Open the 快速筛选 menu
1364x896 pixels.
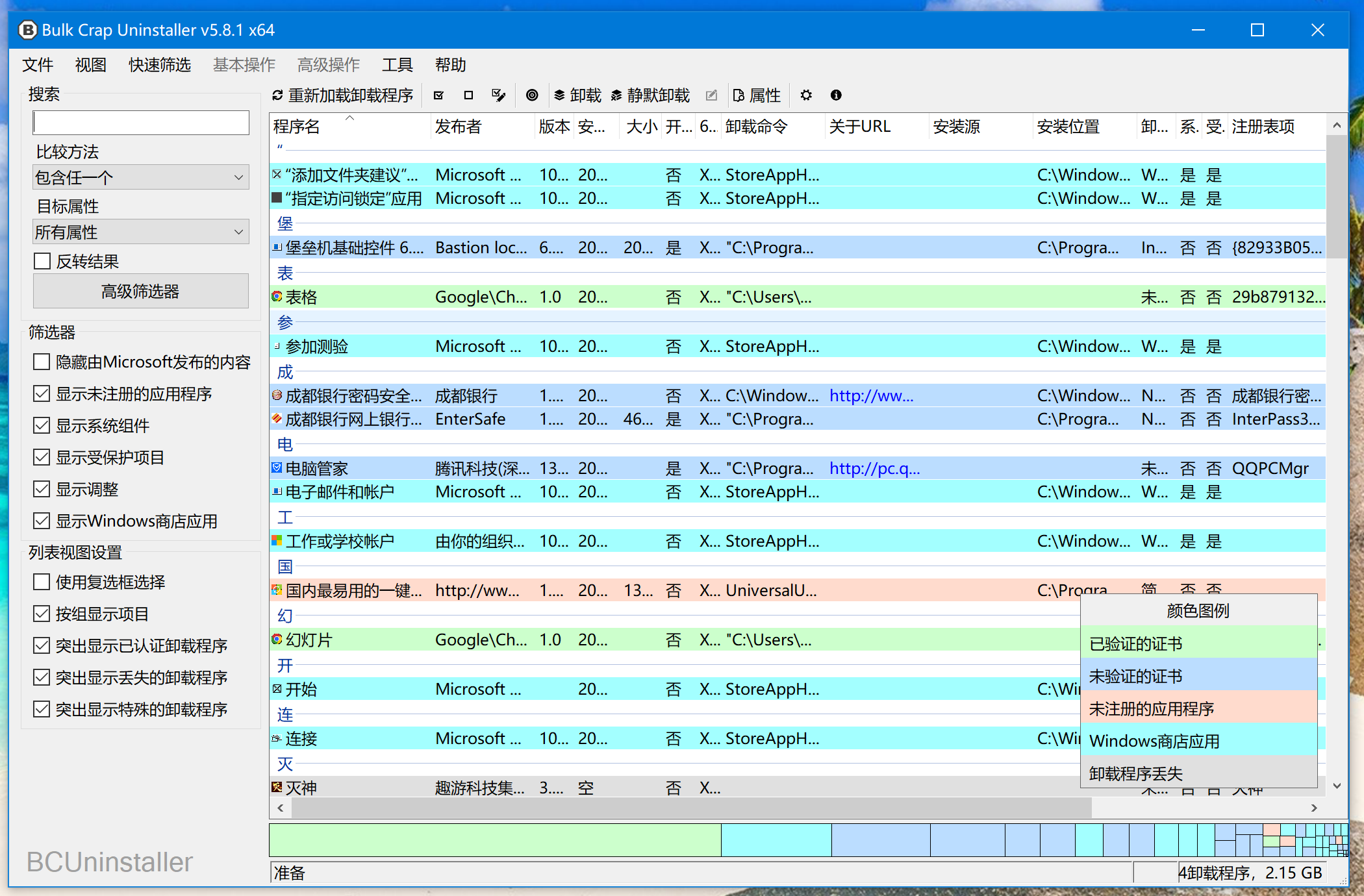click(x=159, y=65)
